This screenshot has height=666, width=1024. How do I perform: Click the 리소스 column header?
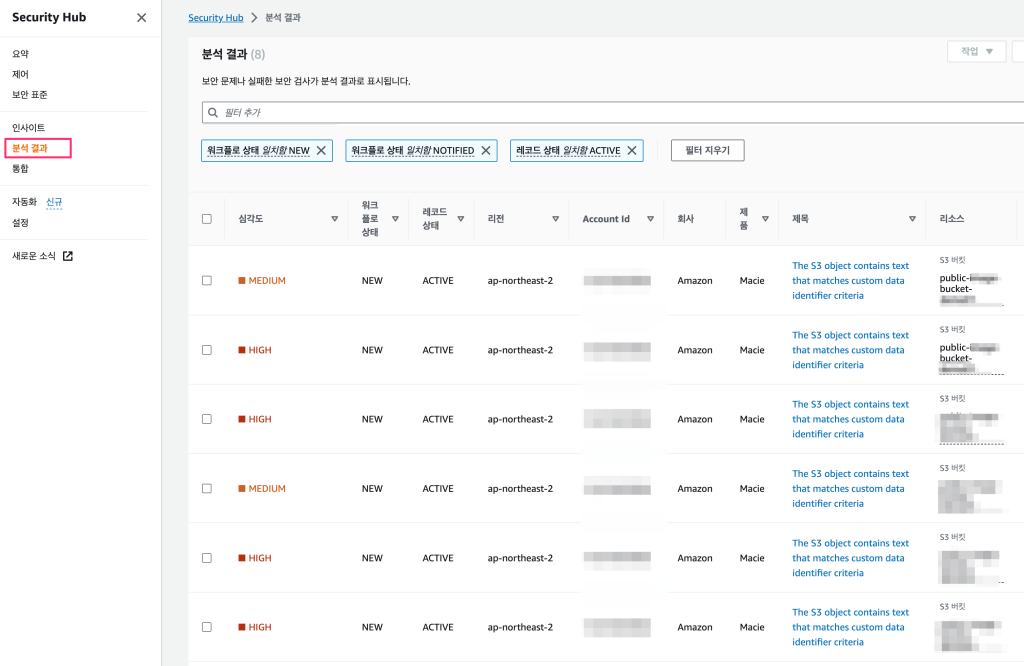pyautogui.click(x=952, y=219)
